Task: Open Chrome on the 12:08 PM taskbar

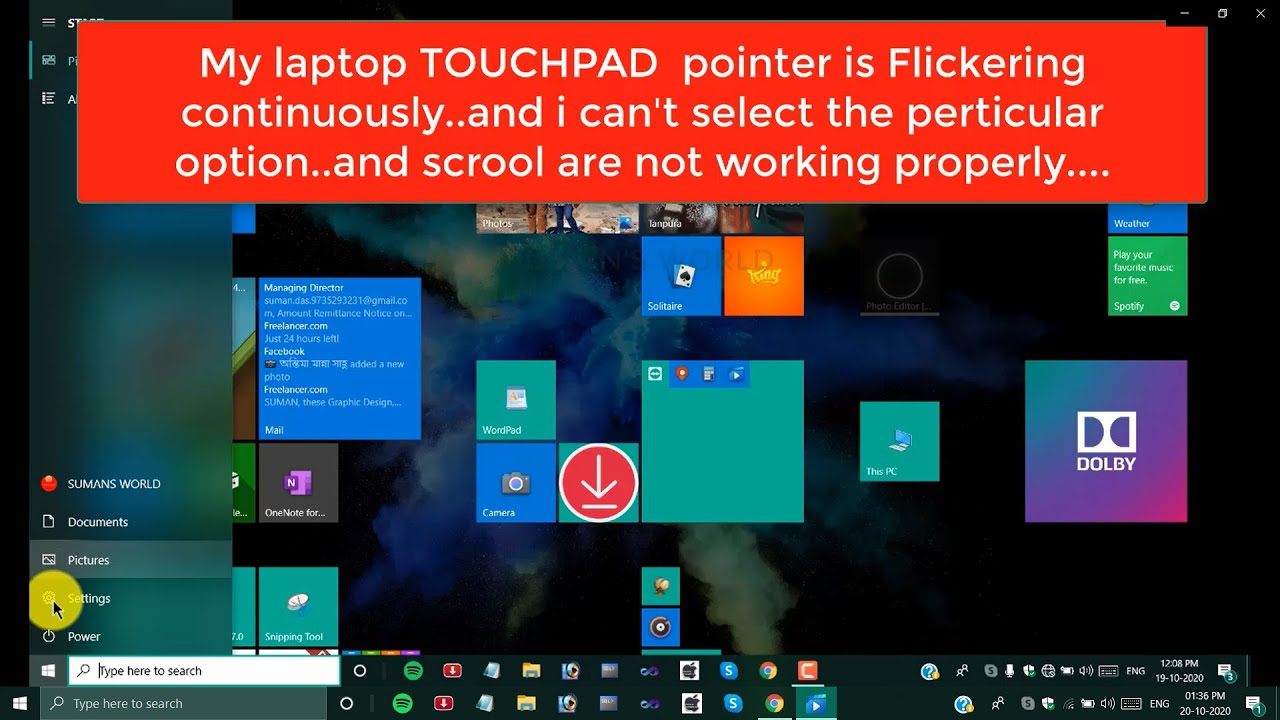Action: pos(768,671)
